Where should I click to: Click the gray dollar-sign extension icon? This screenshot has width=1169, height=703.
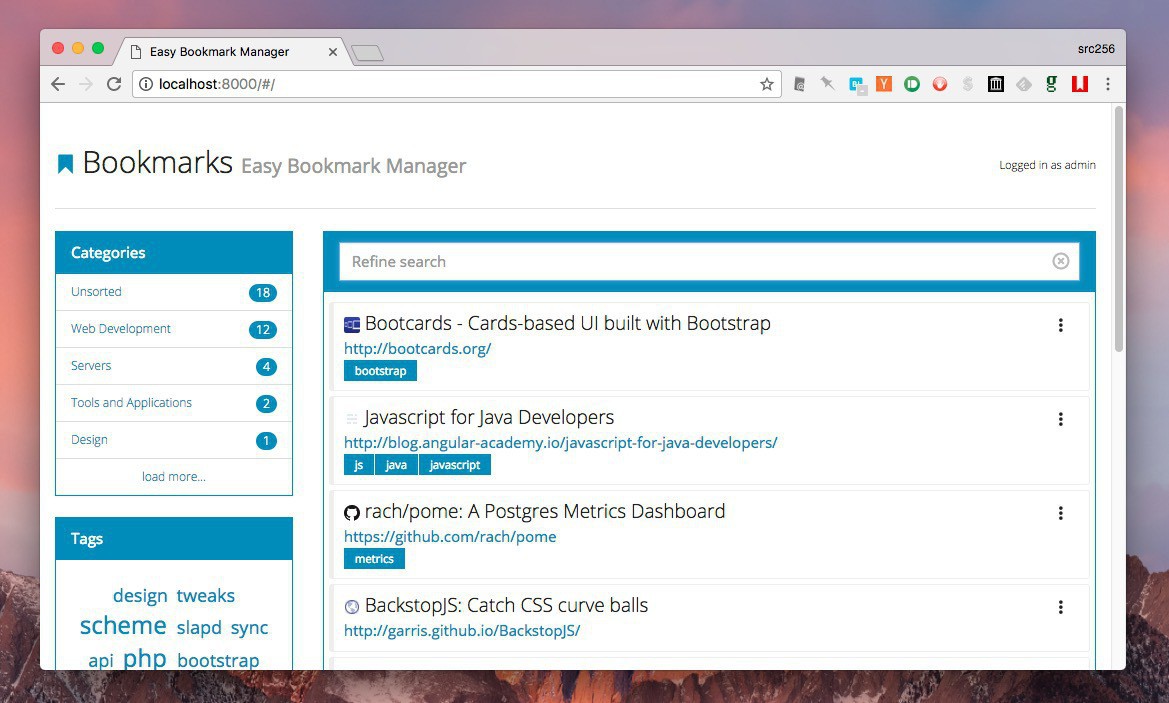[x=968, y=84]
